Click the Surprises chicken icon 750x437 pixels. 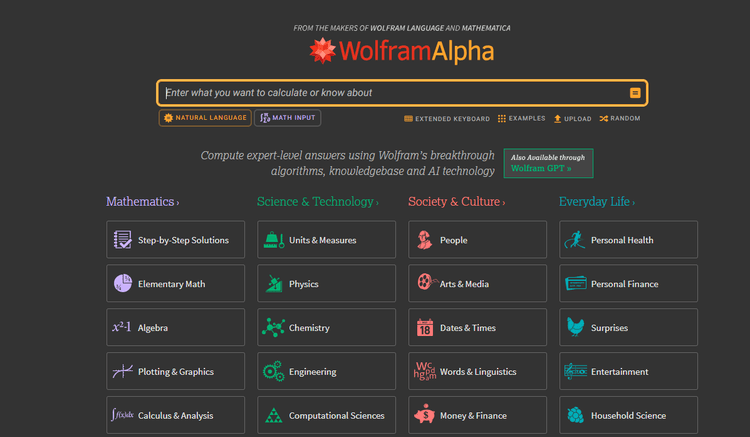(x=575, y=327)
